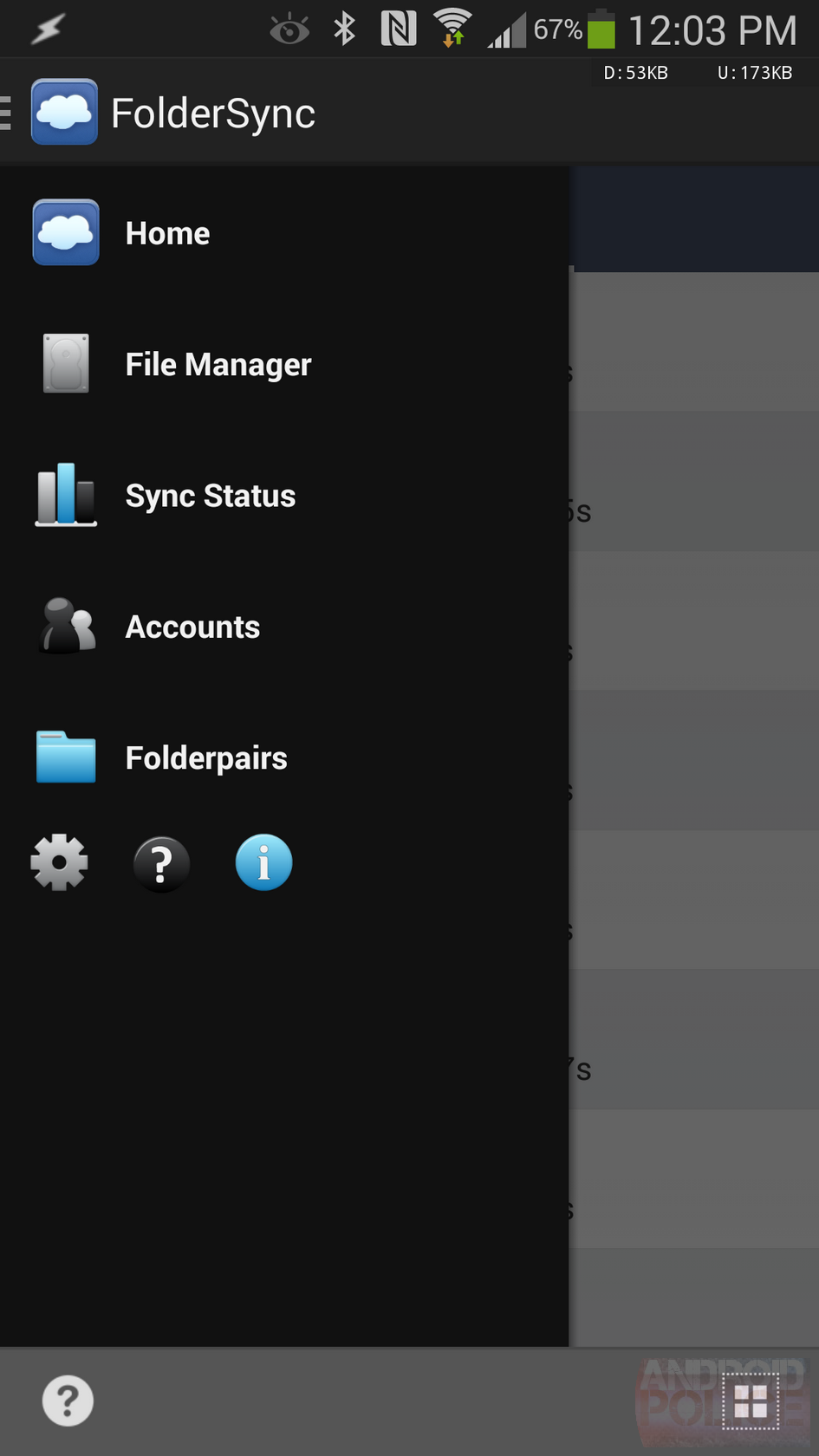Show app info via the blue info icon
819x1456 pixels.
[263, 861]
